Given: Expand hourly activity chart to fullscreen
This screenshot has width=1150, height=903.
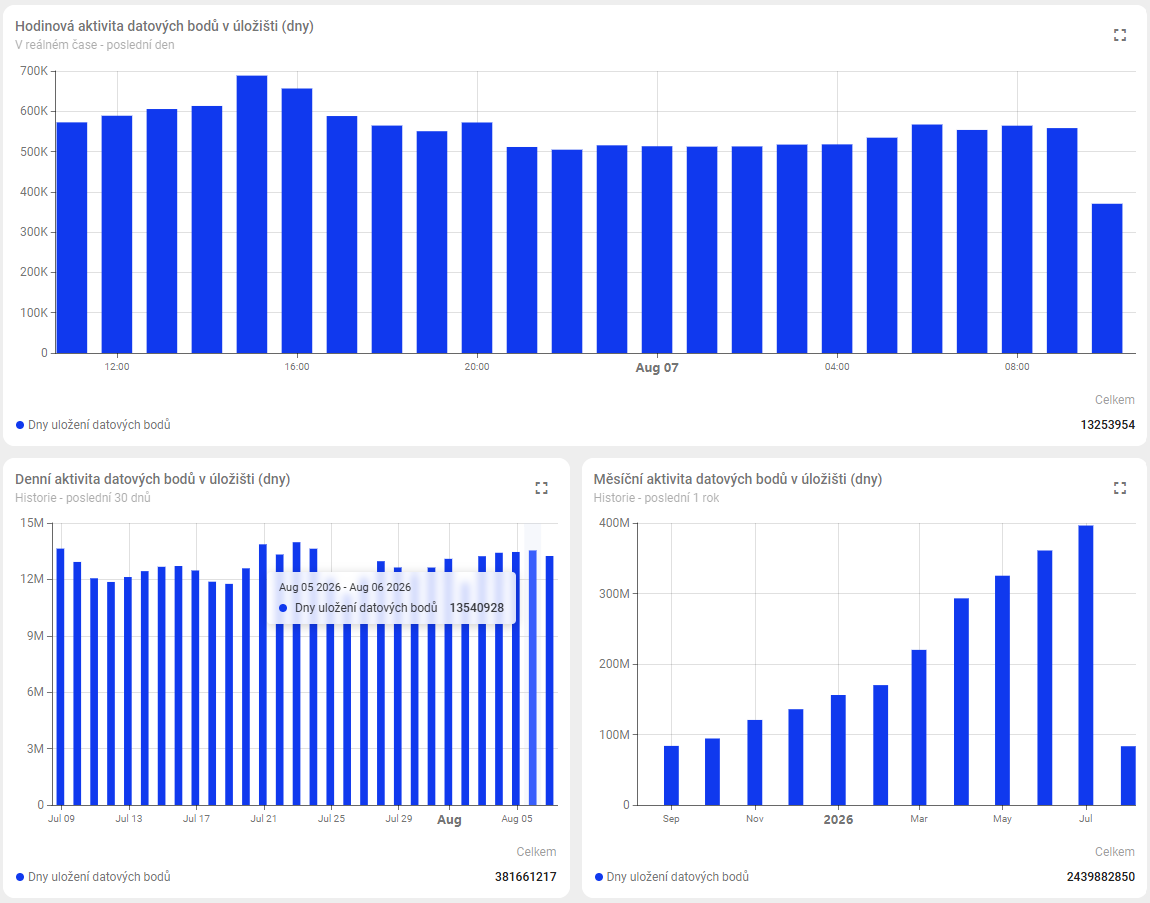Looking at the screenshot, I should [x=1119, y=34].
